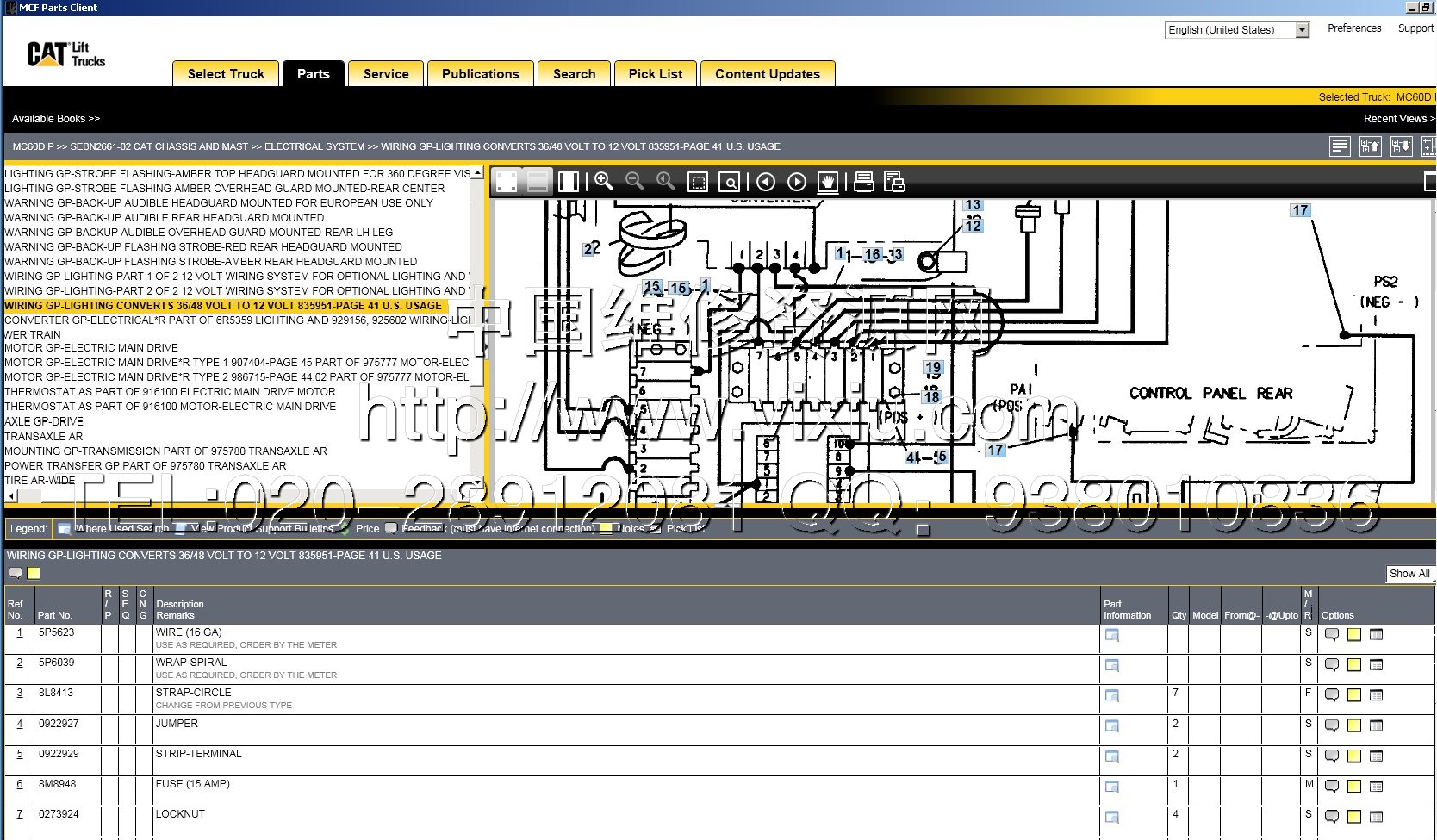Screen dimensions: 1437x840
Task: Open reference number 3 link for STRAP-CIRCLE
Action: (x=20, y=693)
